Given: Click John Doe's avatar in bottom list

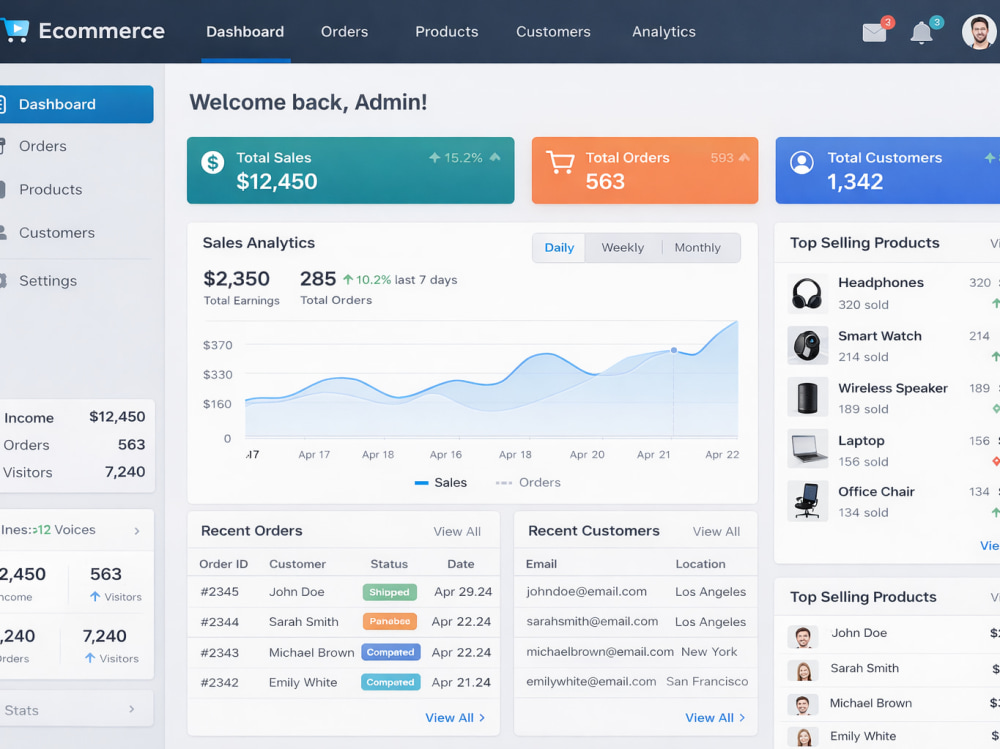Looking at the screenshot, I should click(803, 636).
